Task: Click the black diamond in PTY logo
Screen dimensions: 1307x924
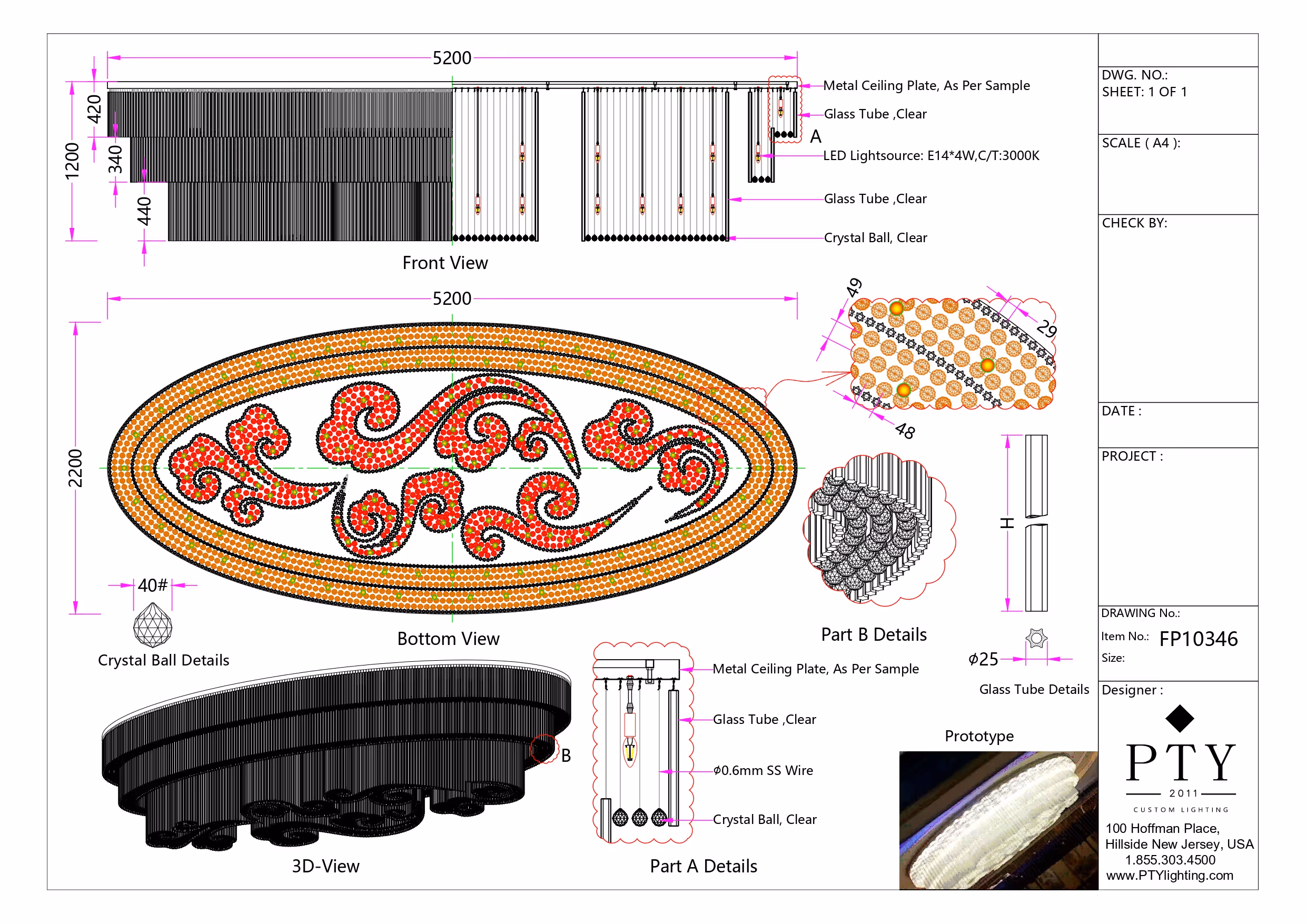Action: [1180, 719]
